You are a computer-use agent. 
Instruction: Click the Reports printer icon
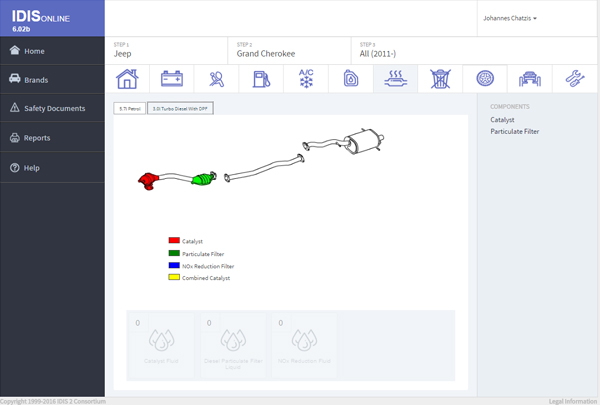(x=15, y=137)
